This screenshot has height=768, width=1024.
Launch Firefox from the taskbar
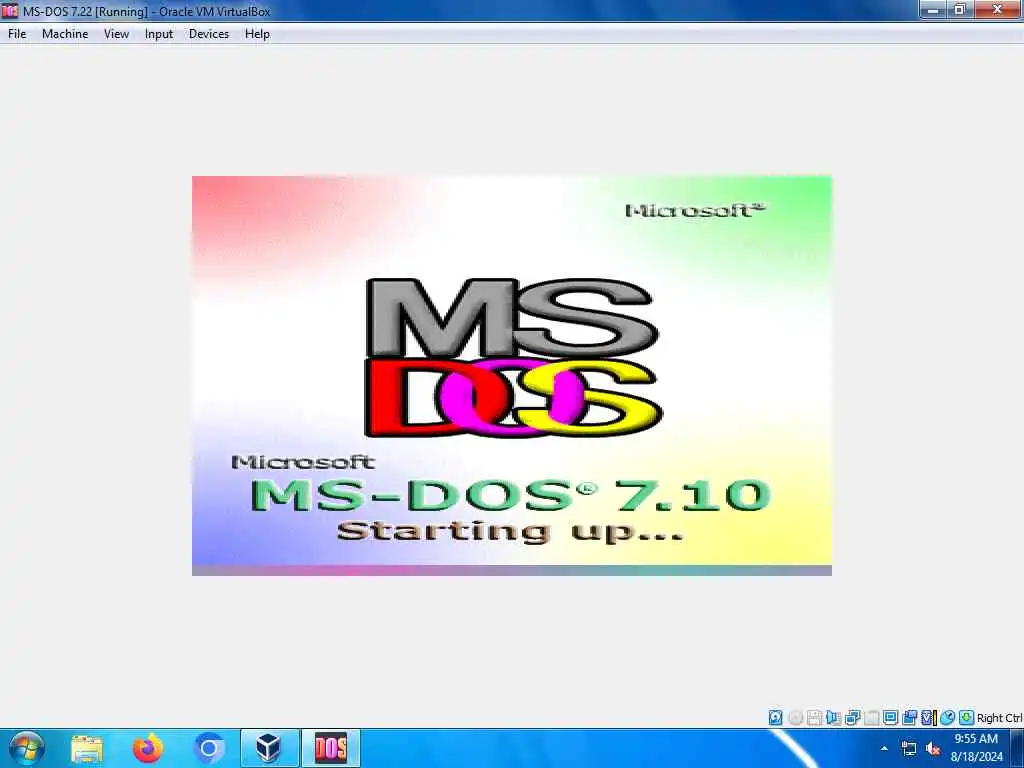point(148,748)
